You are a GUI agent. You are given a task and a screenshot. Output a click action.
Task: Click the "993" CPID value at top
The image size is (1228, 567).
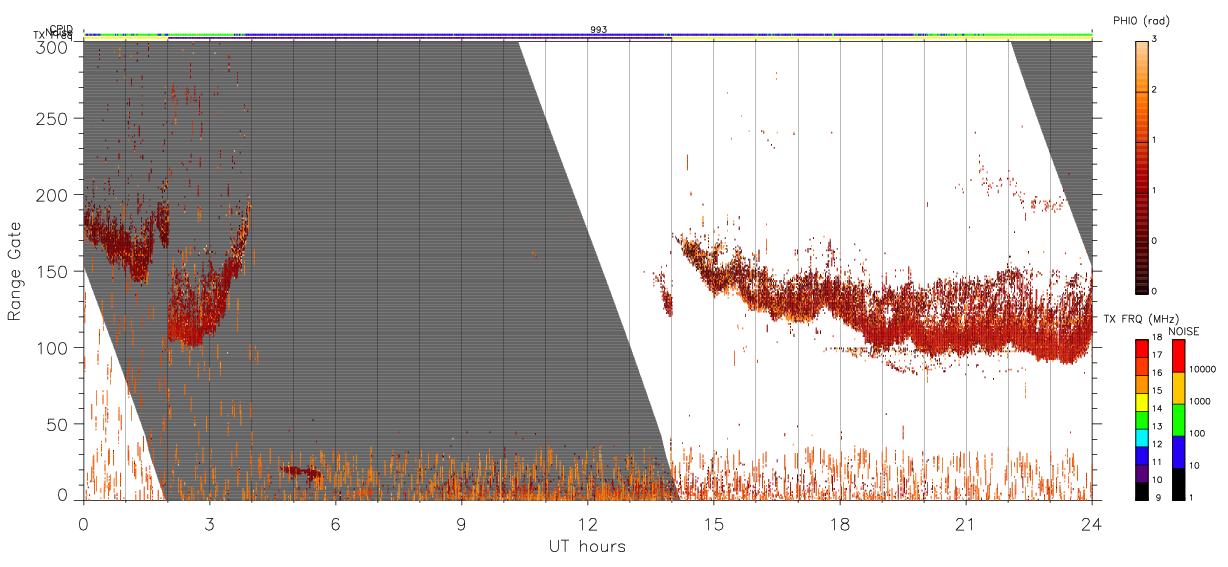click(598, 30)
